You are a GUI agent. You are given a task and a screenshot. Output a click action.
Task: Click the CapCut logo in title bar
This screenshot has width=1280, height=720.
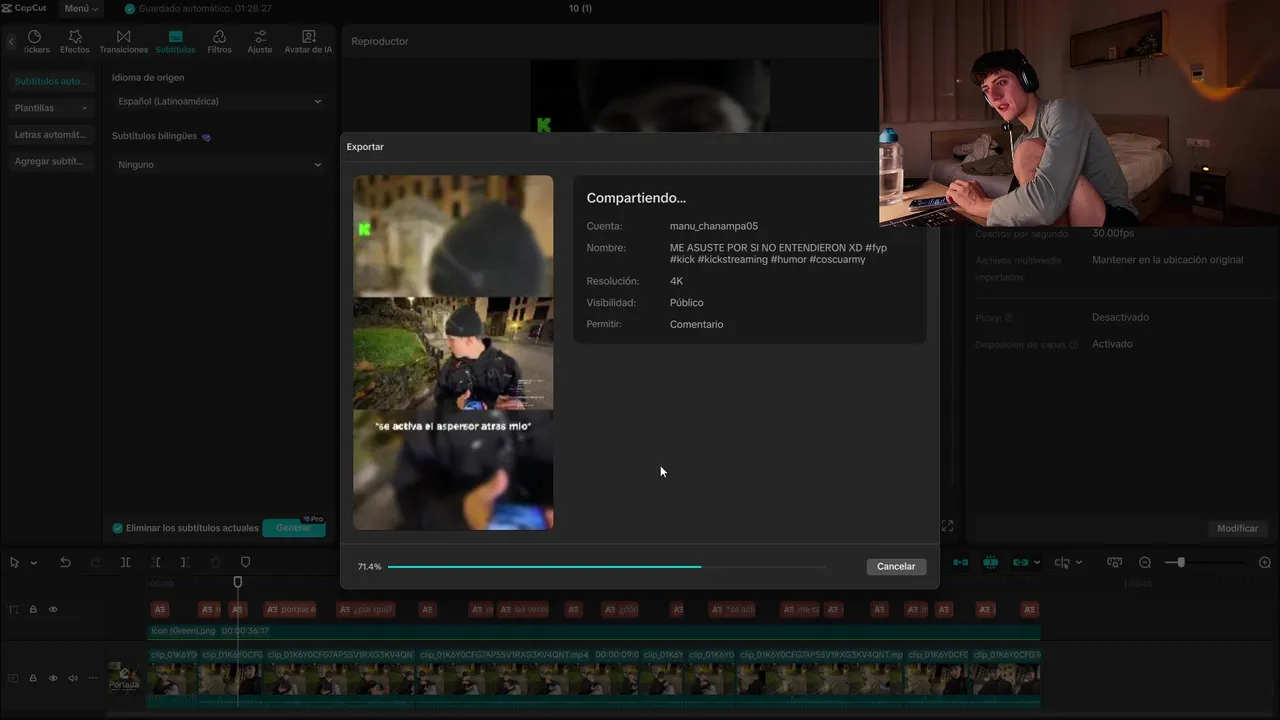[26, 8]
